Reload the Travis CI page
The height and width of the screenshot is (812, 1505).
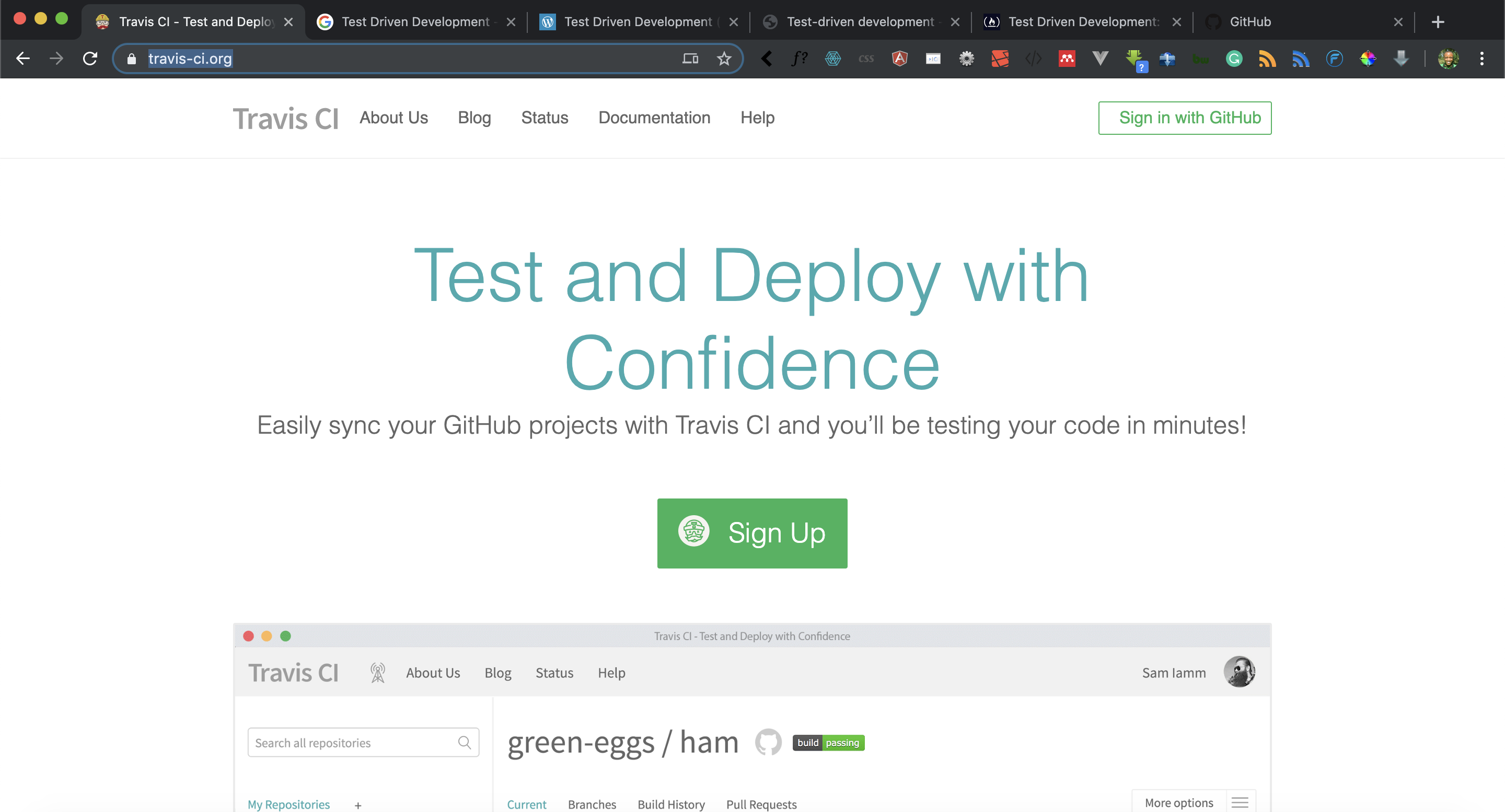pos(90,59)
